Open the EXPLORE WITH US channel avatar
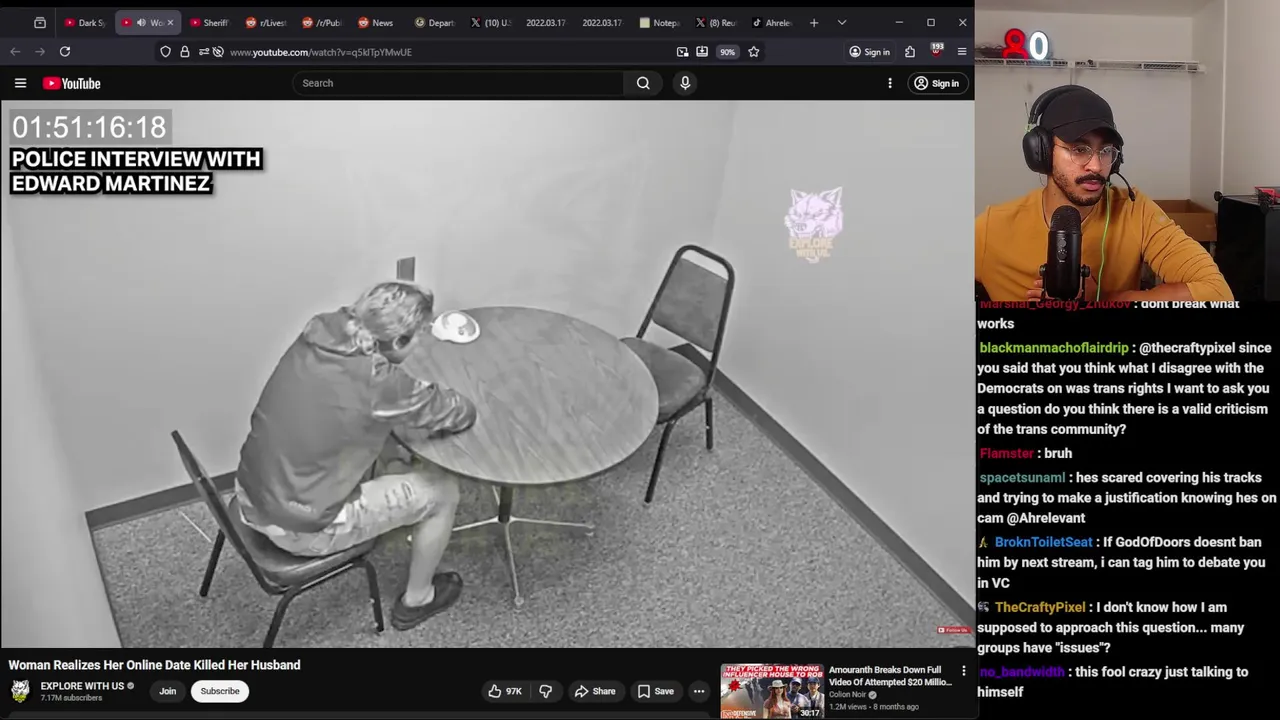The width and height of the screenshot is (1280, 720). pos(20,691)
